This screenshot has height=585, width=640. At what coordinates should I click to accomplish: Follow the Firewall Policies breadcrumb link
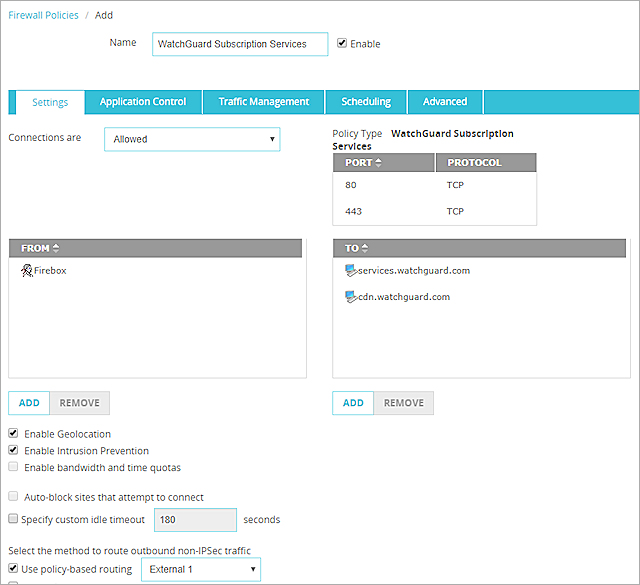click(43, 15)
